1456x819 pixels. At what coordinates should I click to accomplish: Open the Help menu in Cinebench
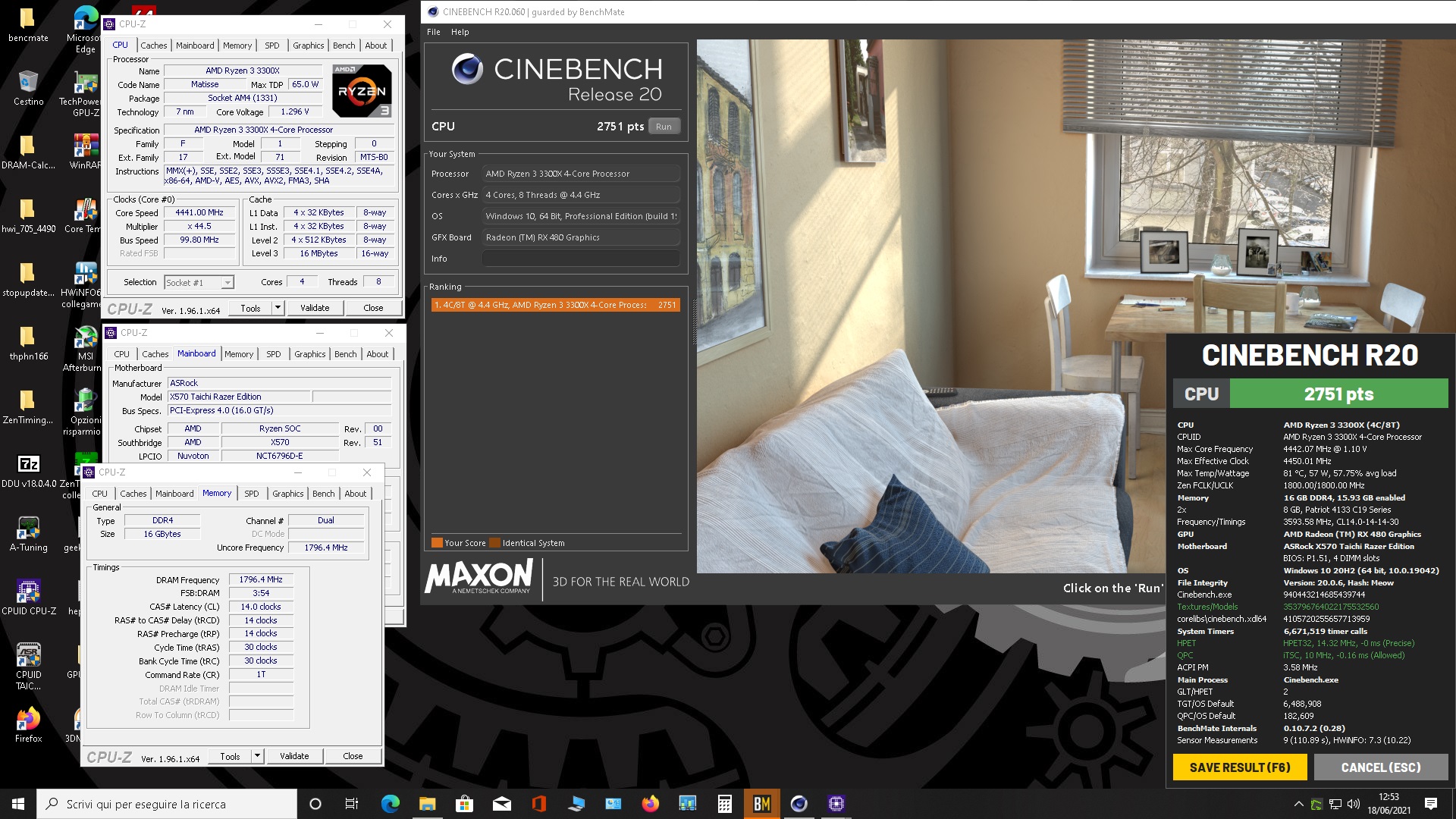460,32
